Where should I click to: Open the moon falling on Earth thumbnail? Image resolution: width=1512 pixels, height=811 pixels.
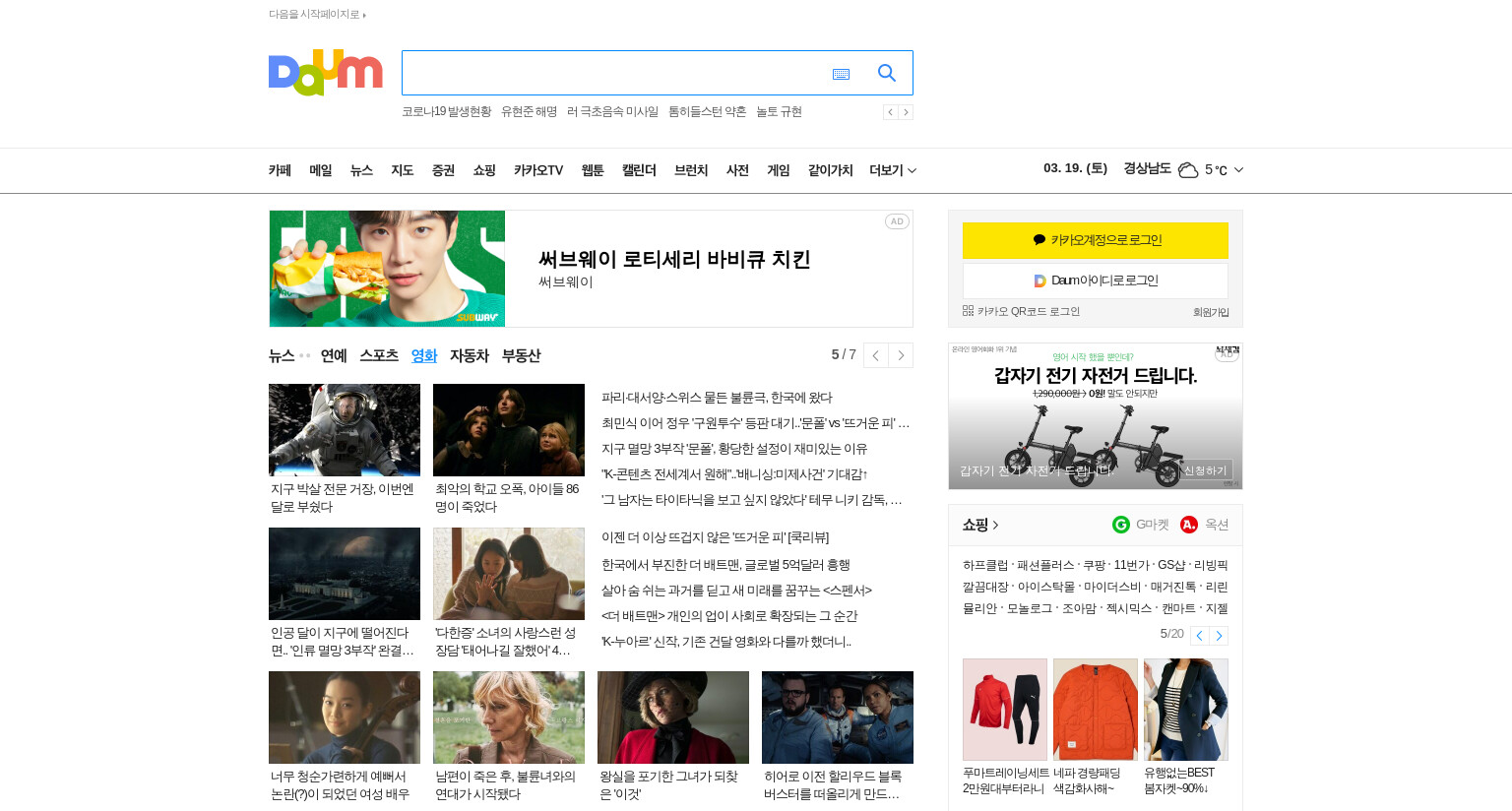click(345, 574)
